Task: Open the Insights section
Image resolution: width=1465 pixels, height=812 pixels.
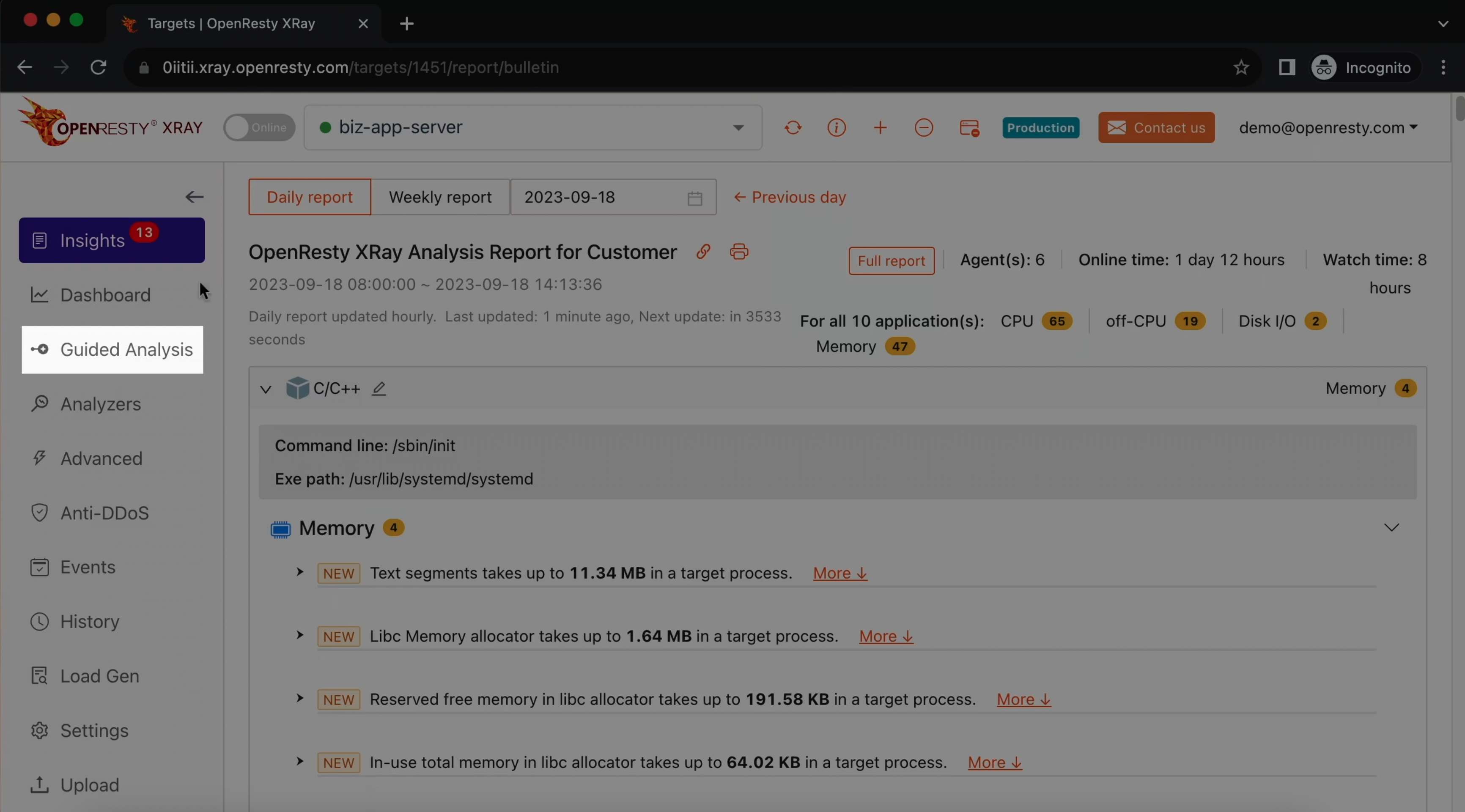Action: click(x=112, y=240)
